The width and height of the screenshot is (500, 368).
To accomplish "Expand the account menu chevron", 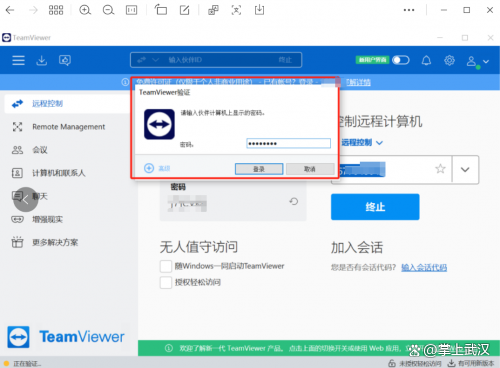I will [x=486, y=61].
